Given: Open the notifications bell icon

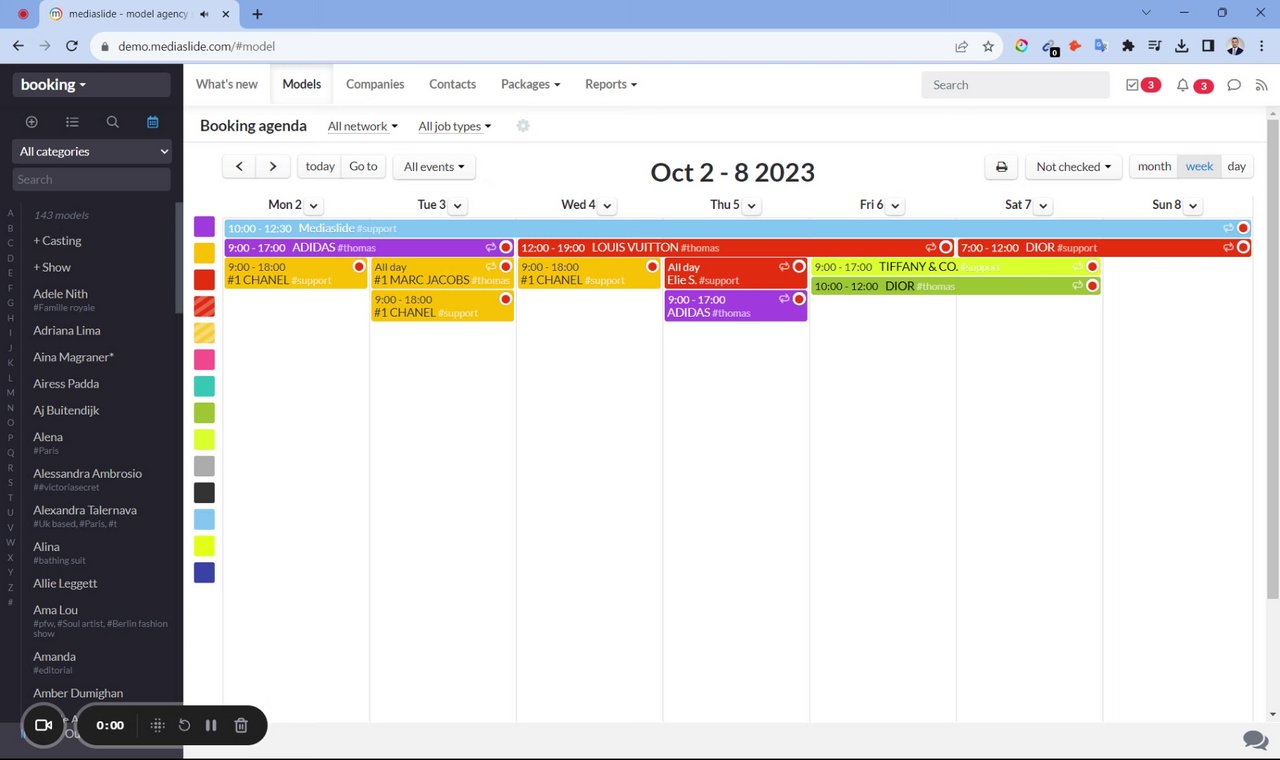Looking at the screenshot, I should point(1183,85).
